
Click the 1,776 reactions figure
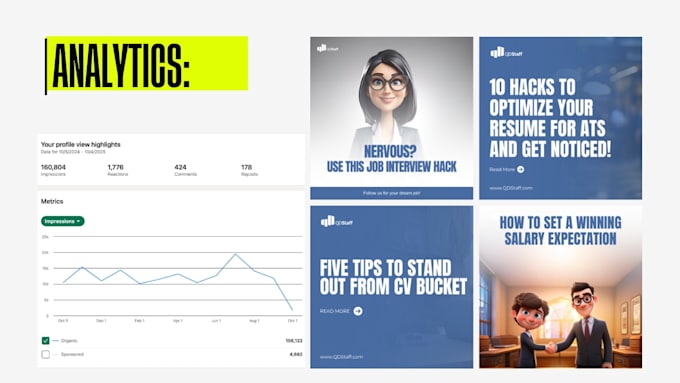[x=115, y=167]
